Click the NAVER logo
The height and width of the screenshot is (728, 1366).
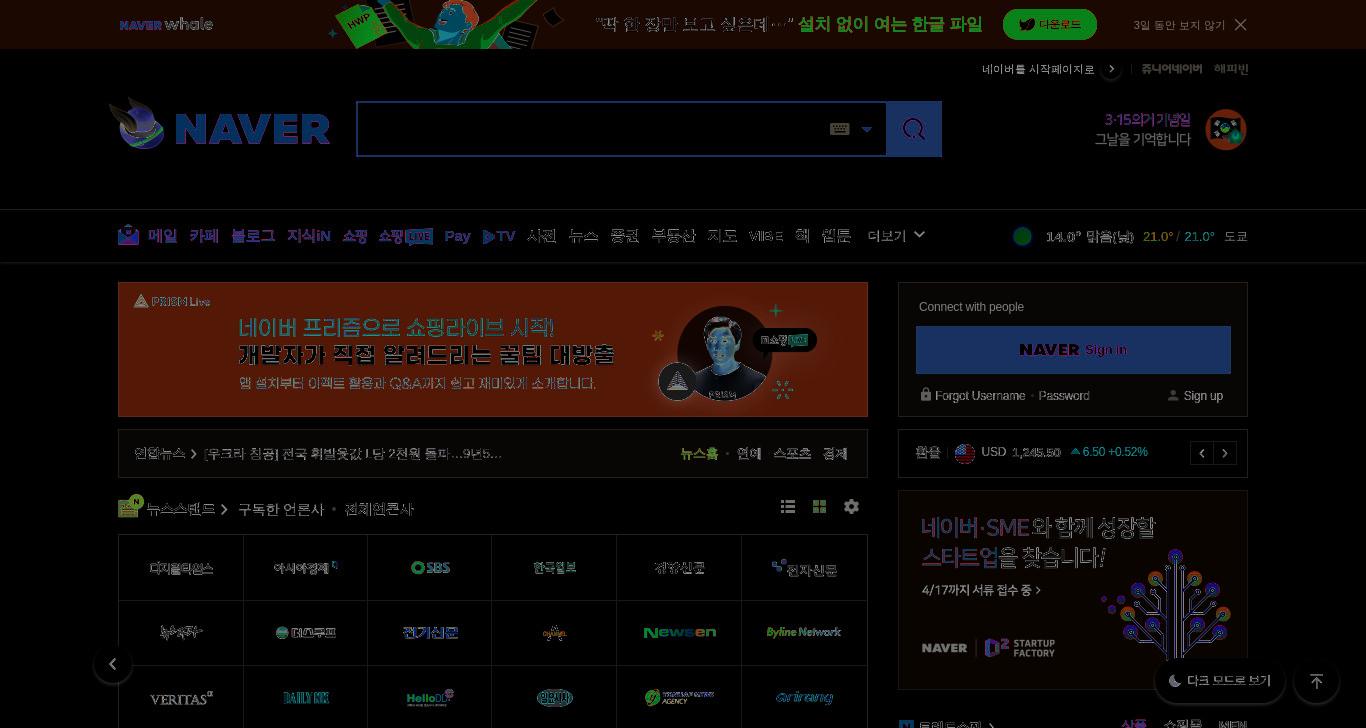tap(252, 129)
